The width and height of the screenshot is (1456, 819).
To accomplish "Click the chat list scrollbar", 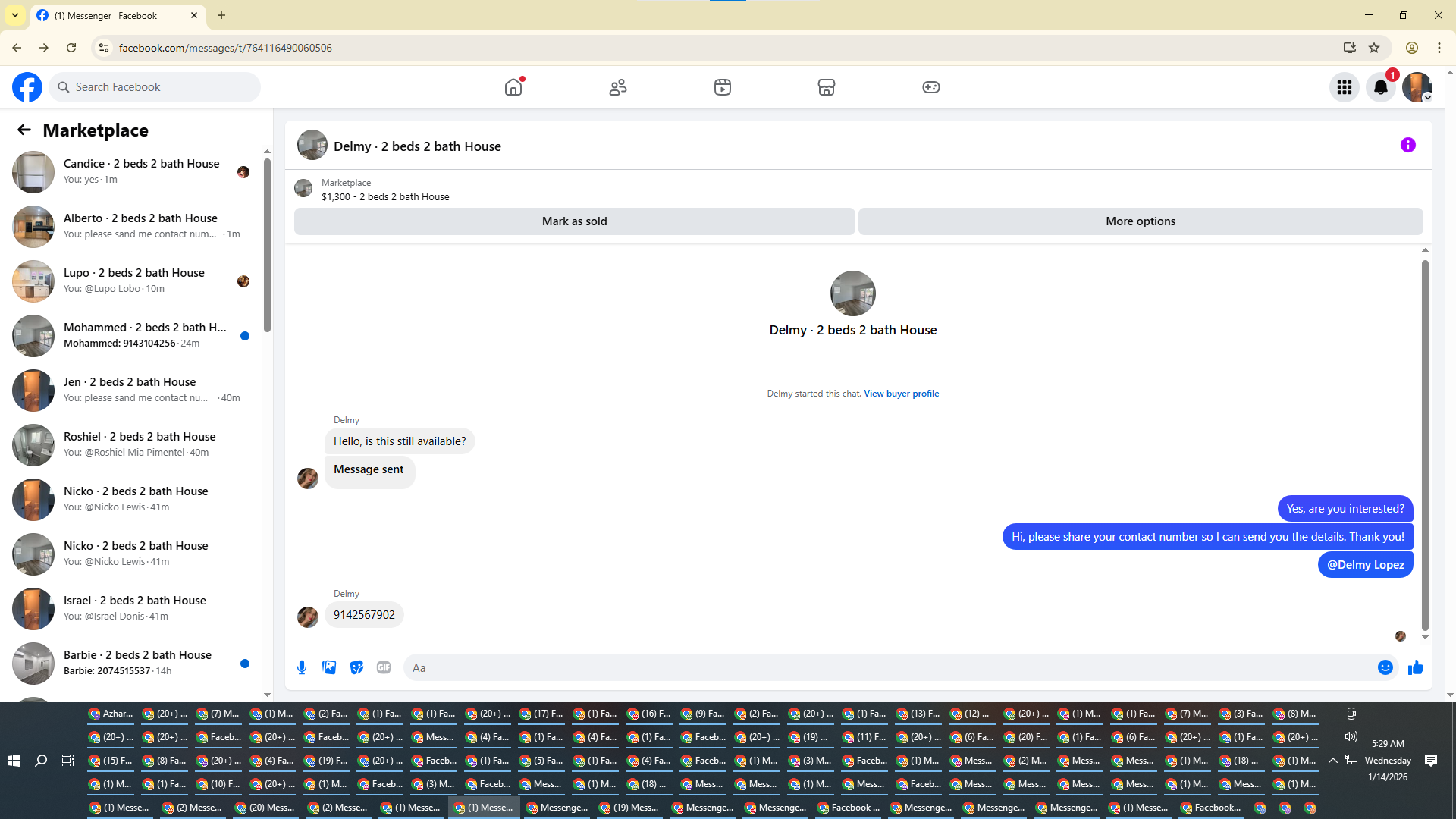I will coord(267,246).
